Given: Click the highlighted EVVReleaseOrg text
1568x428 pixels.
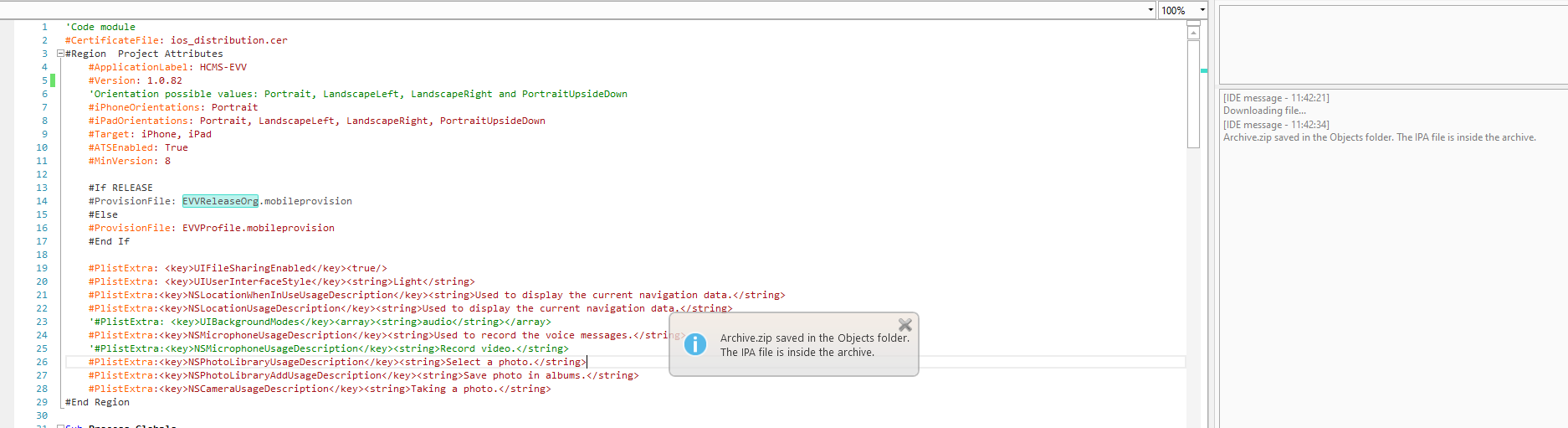Looking at the screenshot, I should coord(220,201).
